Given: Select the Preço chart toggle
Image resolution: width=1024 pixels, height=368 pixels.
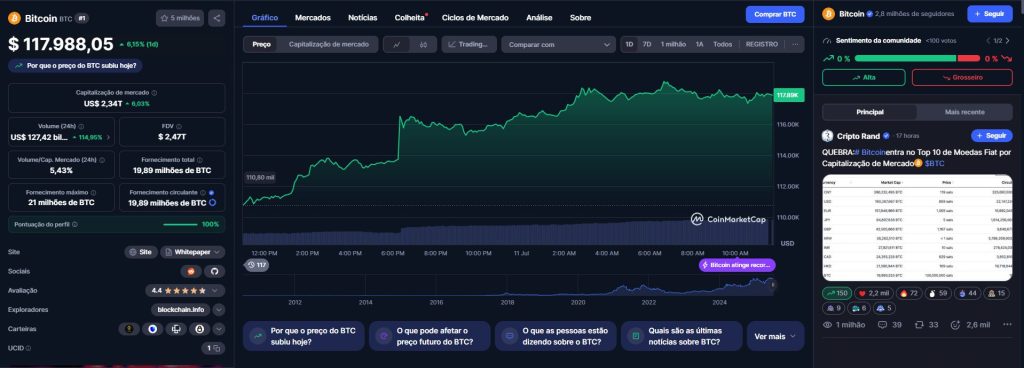Looking at the screenshot, I should tap(261, 44).
